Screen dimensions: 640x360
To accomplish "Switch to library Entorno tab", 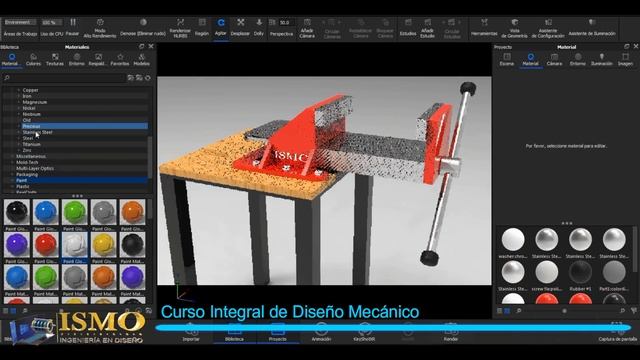I will point(76,60).
